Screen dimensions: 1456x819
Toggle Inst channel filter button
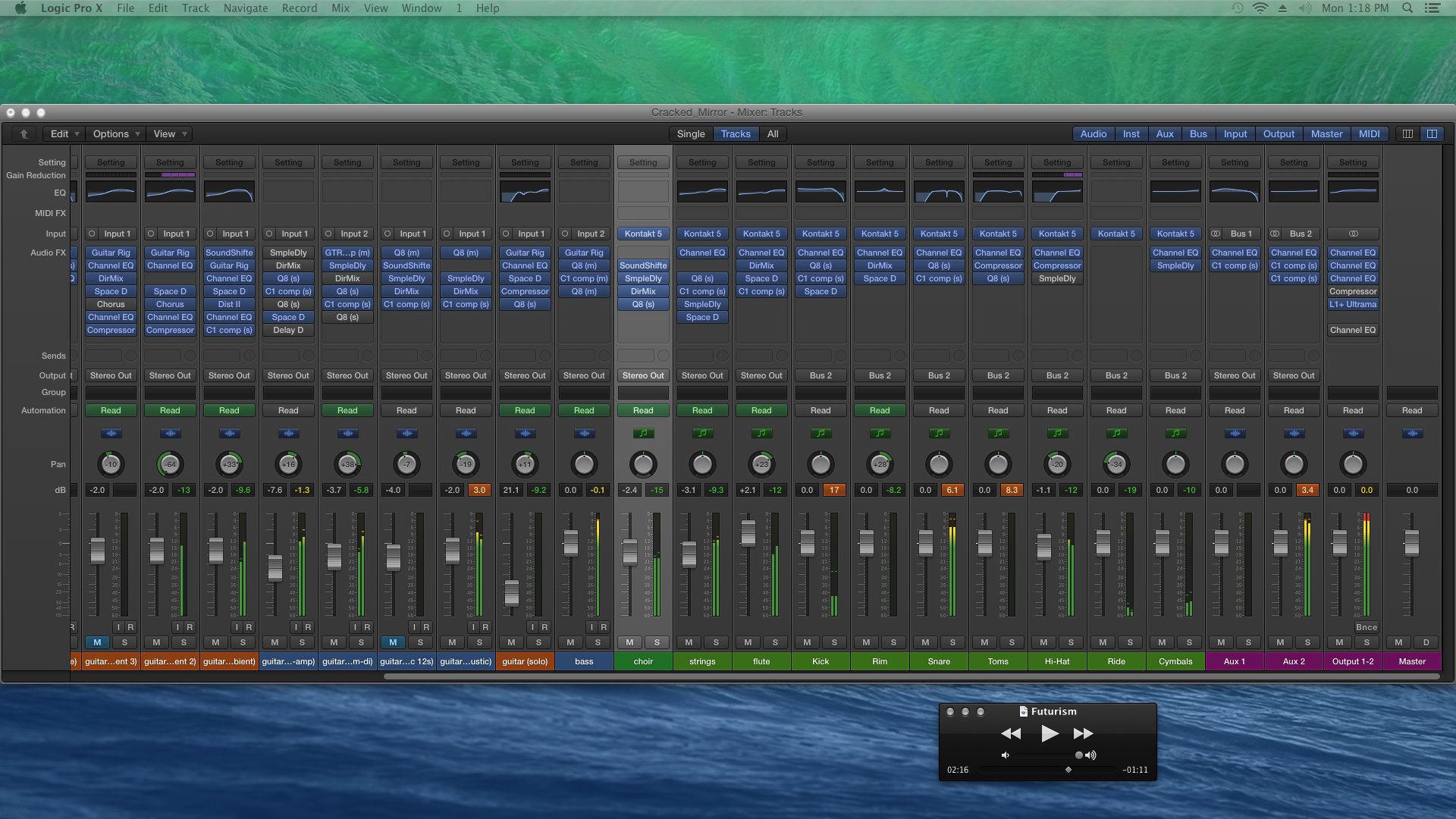pos(1131,134)
